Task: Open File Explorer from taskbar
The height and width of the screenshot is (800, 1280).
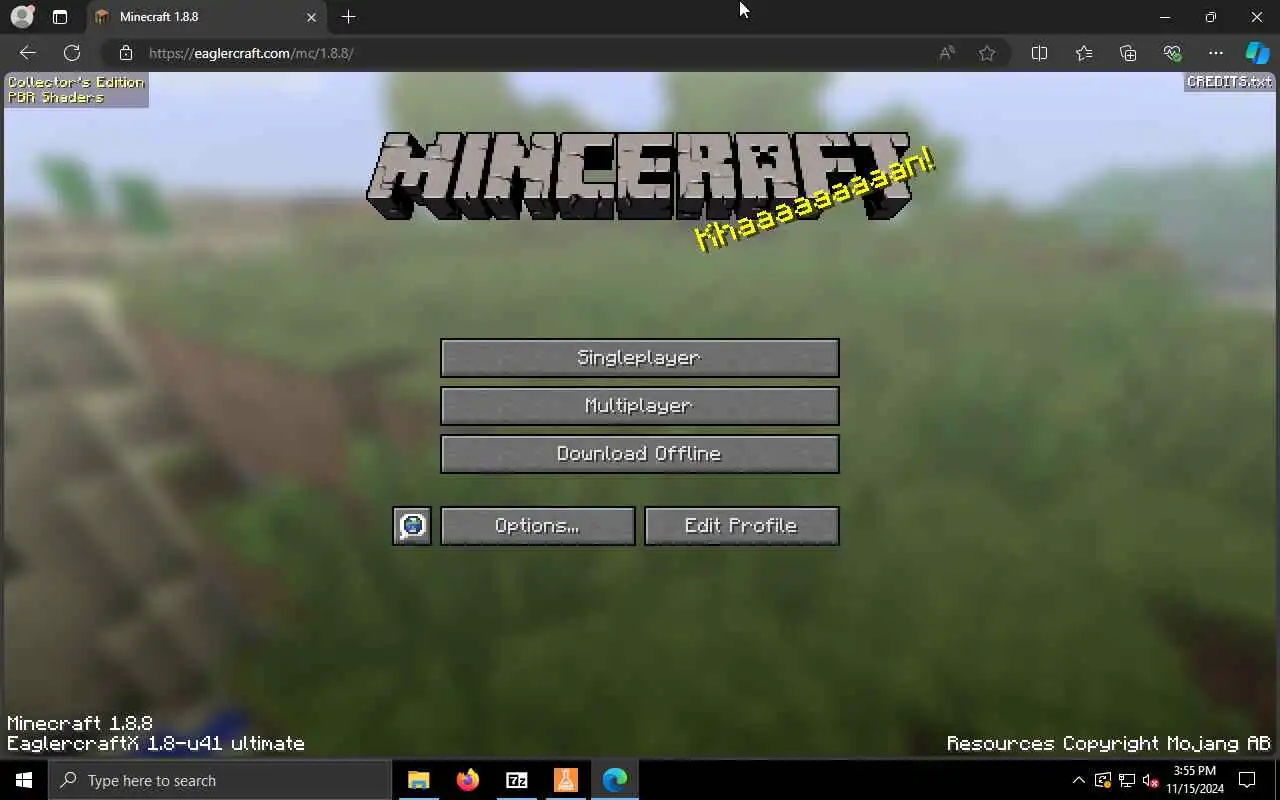Action: [418, 780]
